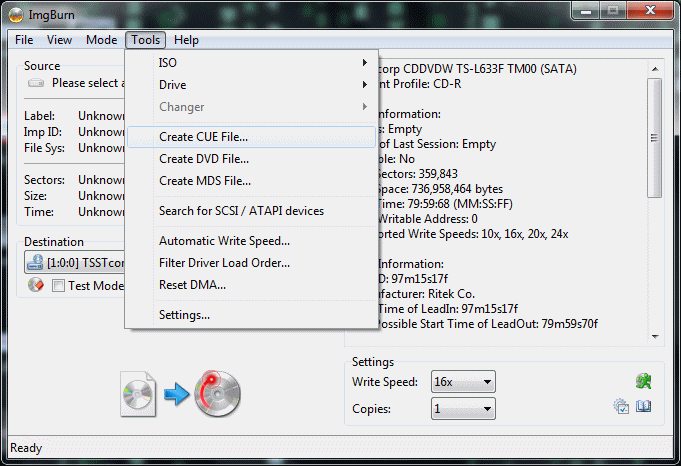Choose Reset DMA... from Tools menu
Image resolution: width=681 pixels, height=466 pixels.
[x=252, y=285]
